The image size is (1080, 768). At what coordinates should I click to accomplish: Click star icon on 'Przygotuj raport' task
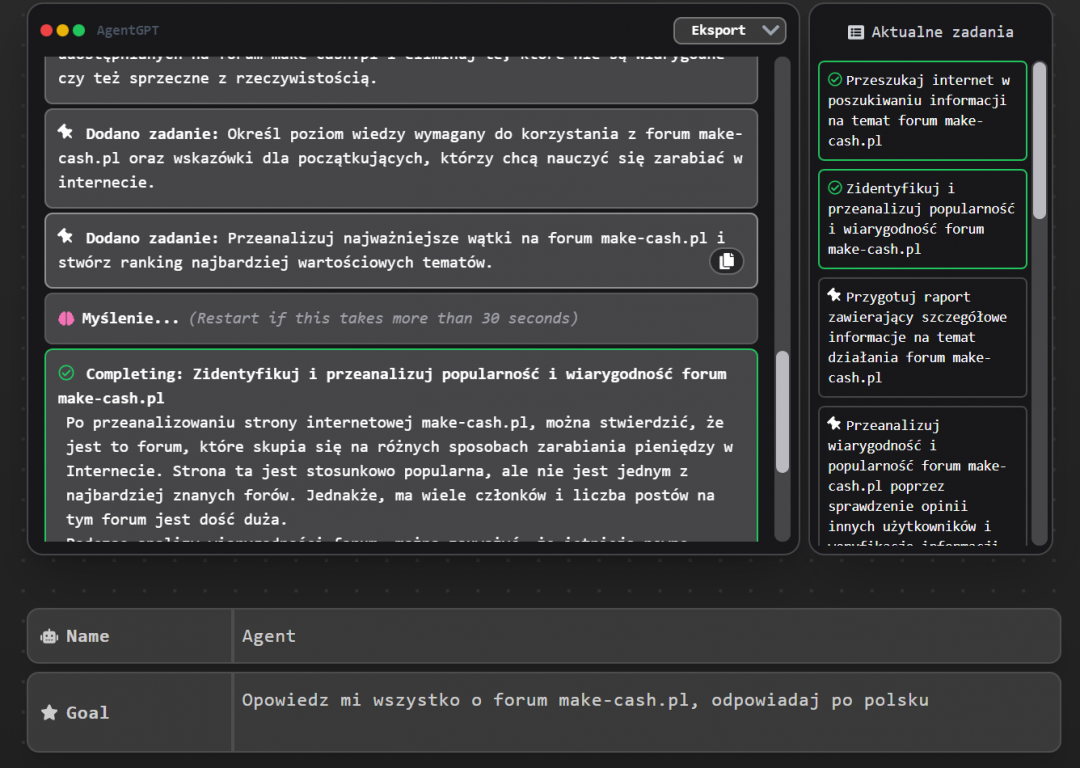(834, 296)
